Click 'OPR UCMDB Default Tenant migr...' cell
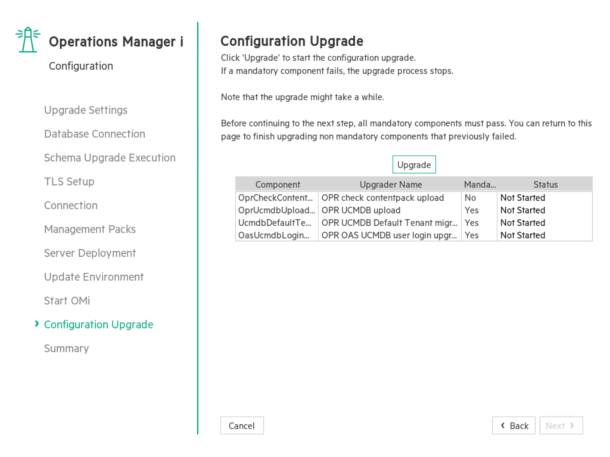 pos(389,222)
